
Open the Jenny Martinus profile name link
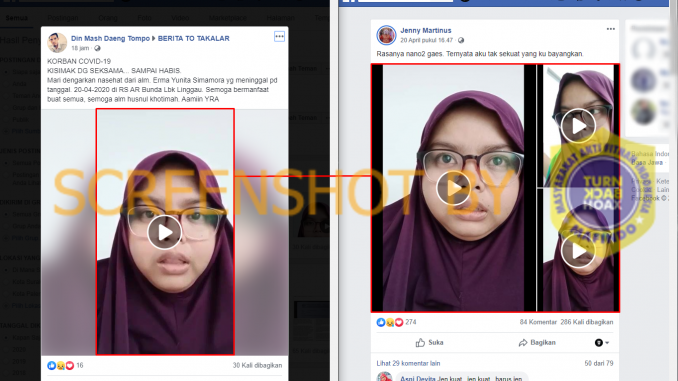[x=425, y=30]
